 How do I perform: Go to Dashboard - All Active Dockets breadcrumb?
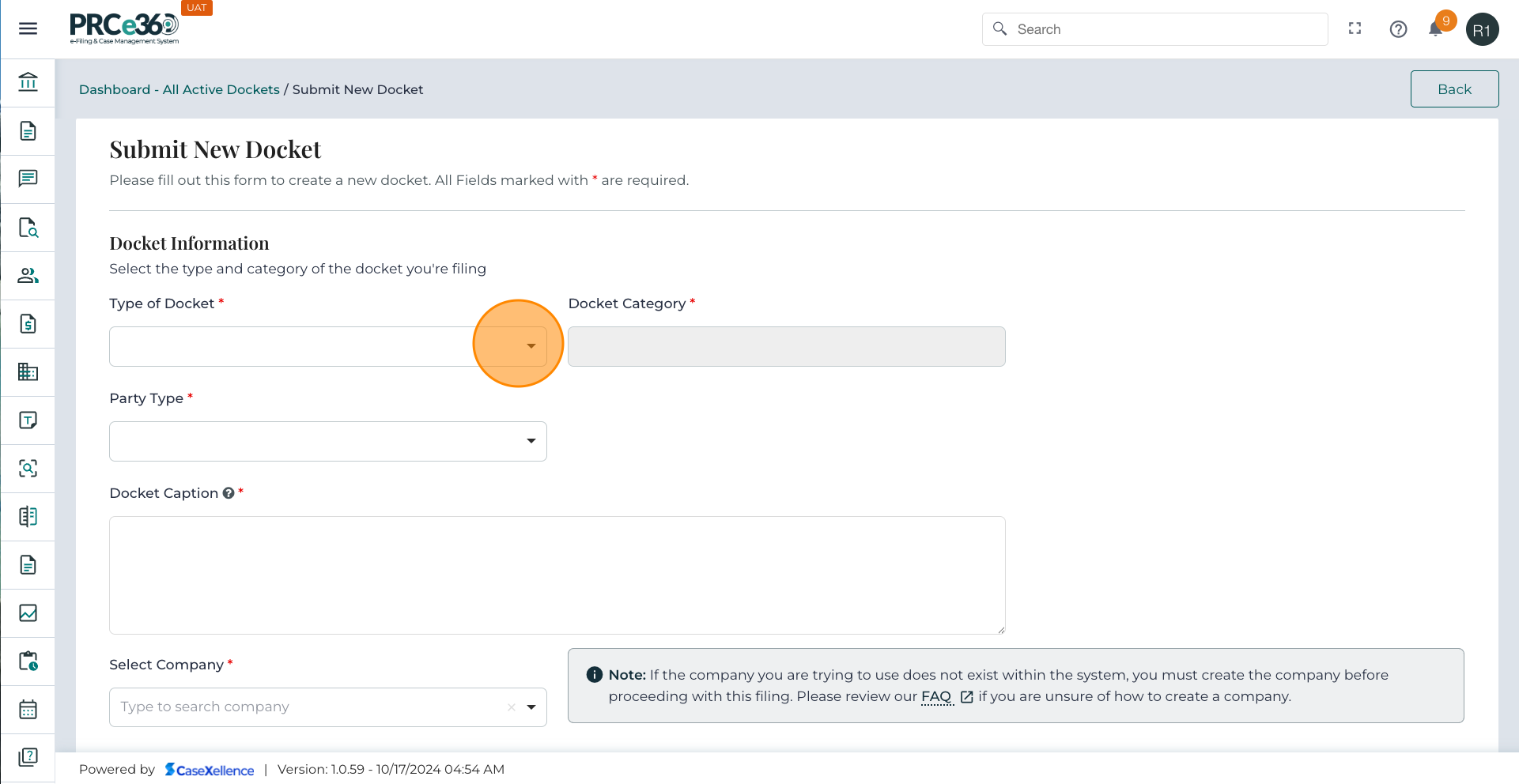click(179, 90)
